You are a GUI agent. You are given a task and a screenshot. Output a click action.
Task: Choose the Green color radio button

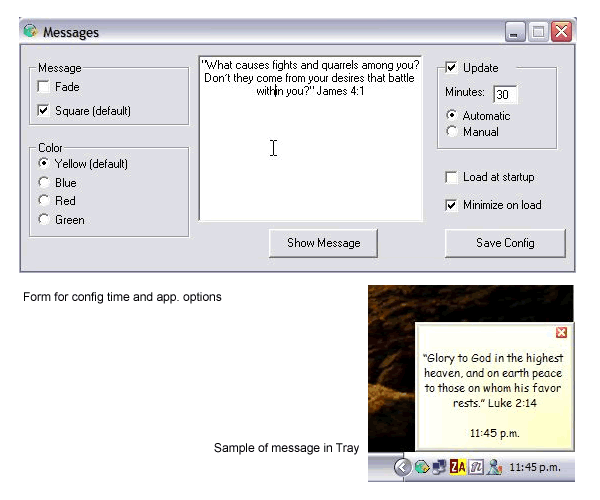click(44, 220)
